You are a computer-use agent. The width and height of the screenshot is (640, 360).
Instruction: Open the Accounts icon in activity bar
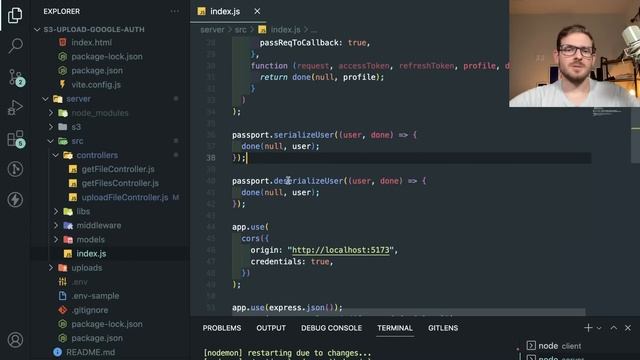(15, 340)
